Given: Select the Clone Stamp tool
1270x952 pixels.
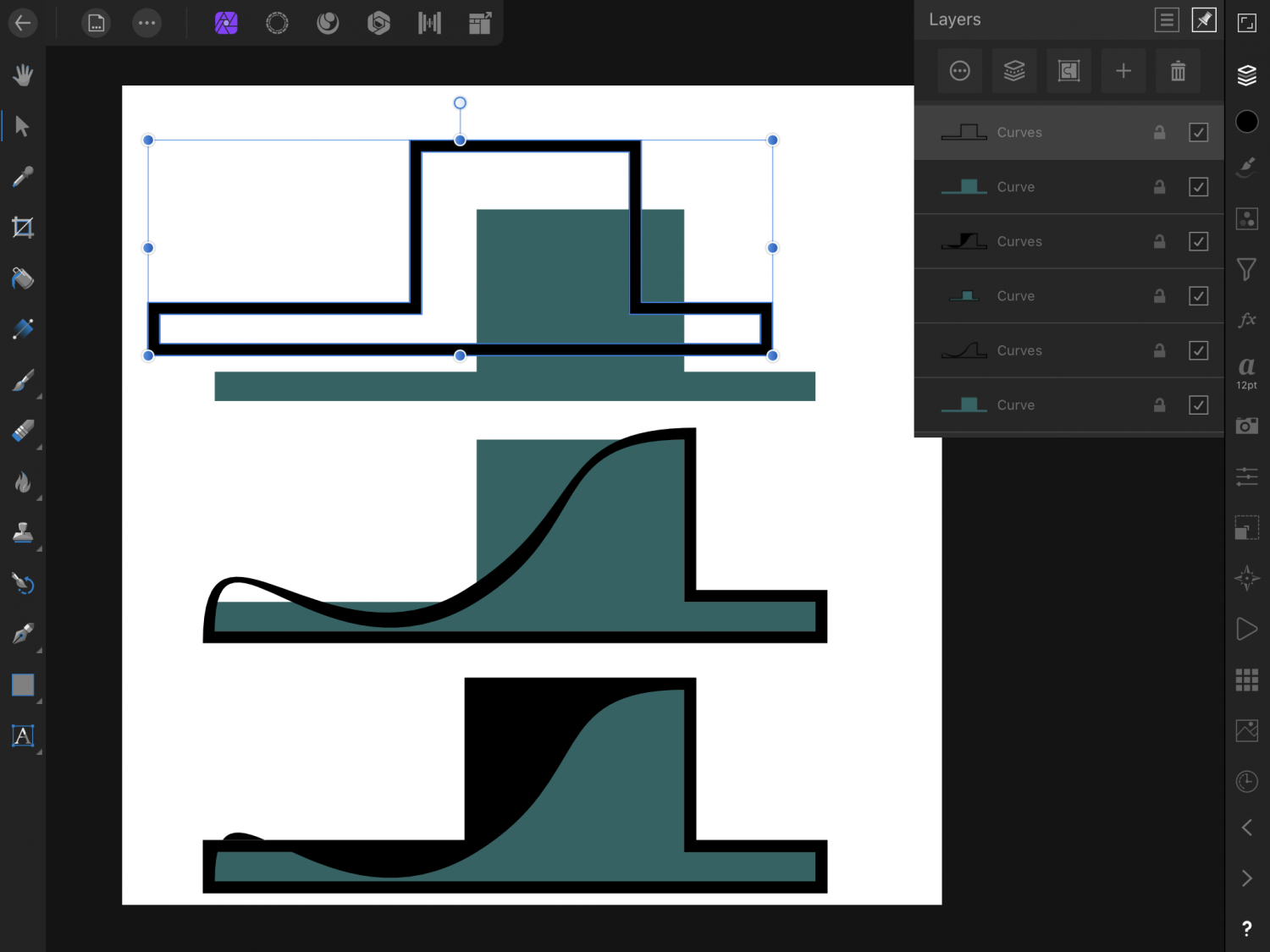Looking at the screenshot, I should (x=23, y=533).
